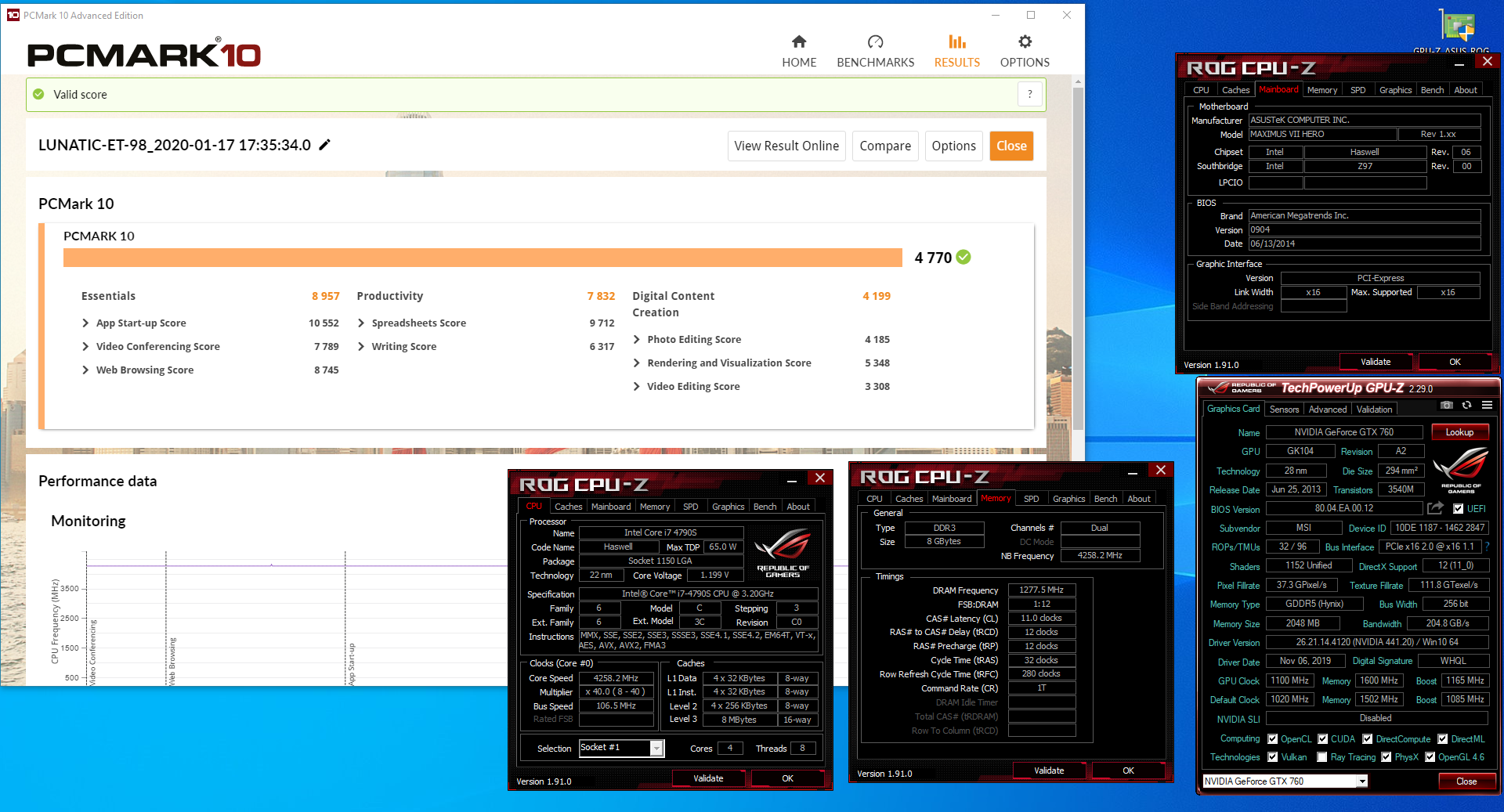Toggle the PhysX checkbox
This screenshot has width=1504, height=812.
(1386, 756)
